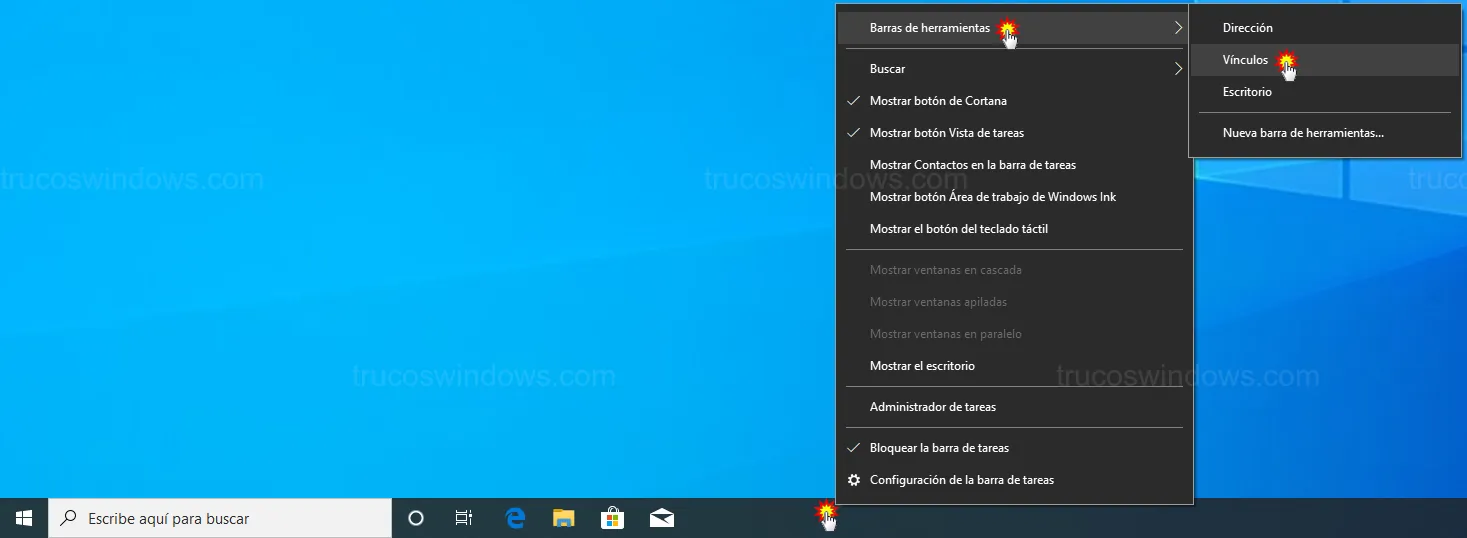Open the Mail app icon
Image resolution: width=1467 pixels, height=538 pixels.
point(661,518)
